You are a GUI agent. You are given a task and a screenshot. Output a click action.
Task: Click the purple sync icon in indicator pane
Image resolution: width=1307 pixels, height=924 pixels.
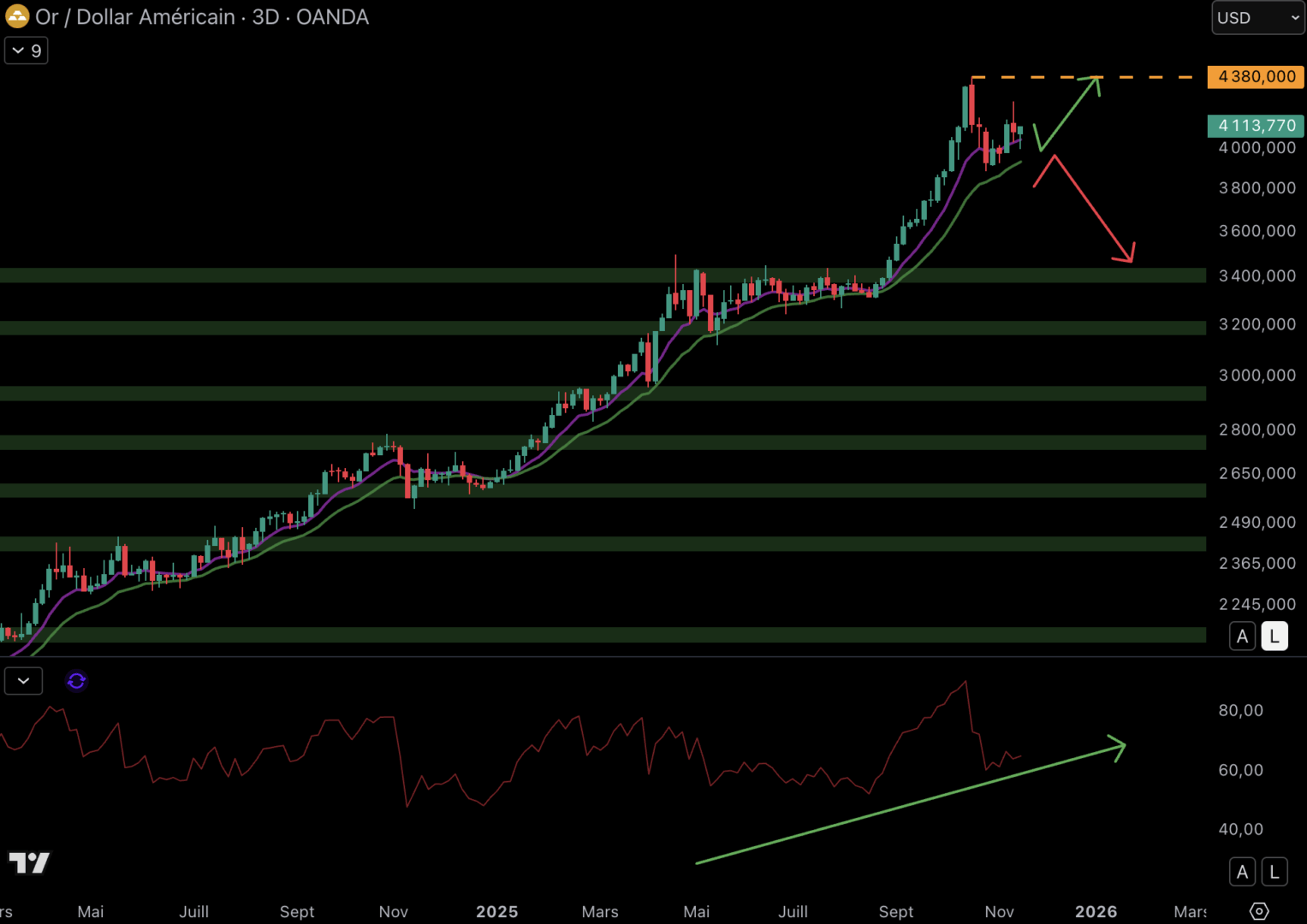[76, 681]
